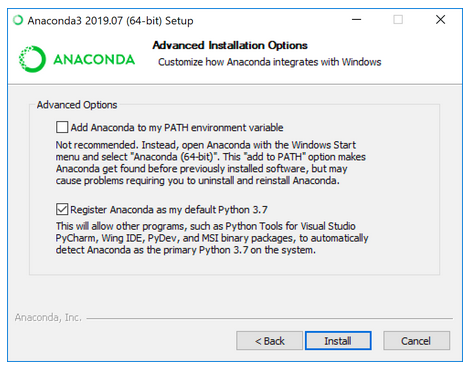This screenshot has width=468, height=369.
Task: Select the 'Register Anaconda as my default Python 3.7' label
Action: click(x=169, y=210)
